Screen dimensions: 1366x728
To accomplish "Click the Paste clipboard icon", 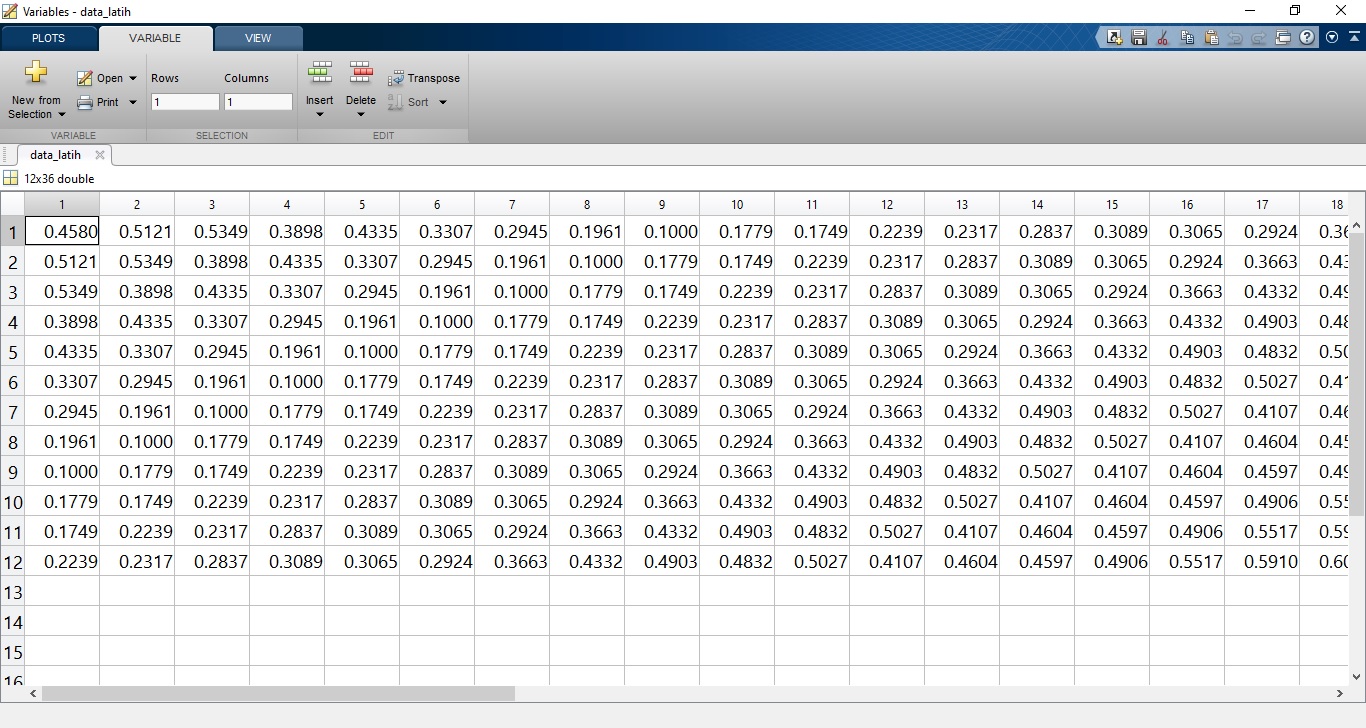I will pos(1211,38).
